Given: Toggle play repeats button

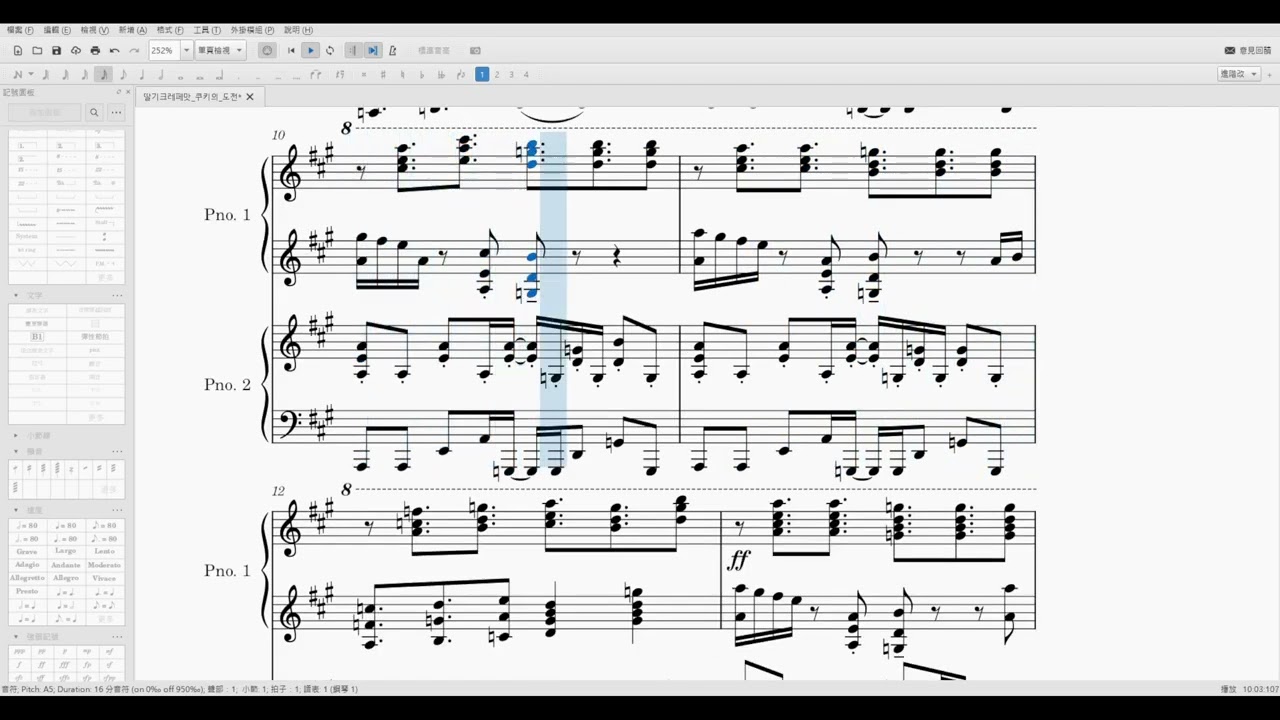Looking at the screenshot, I should click(x=353, y=50).
